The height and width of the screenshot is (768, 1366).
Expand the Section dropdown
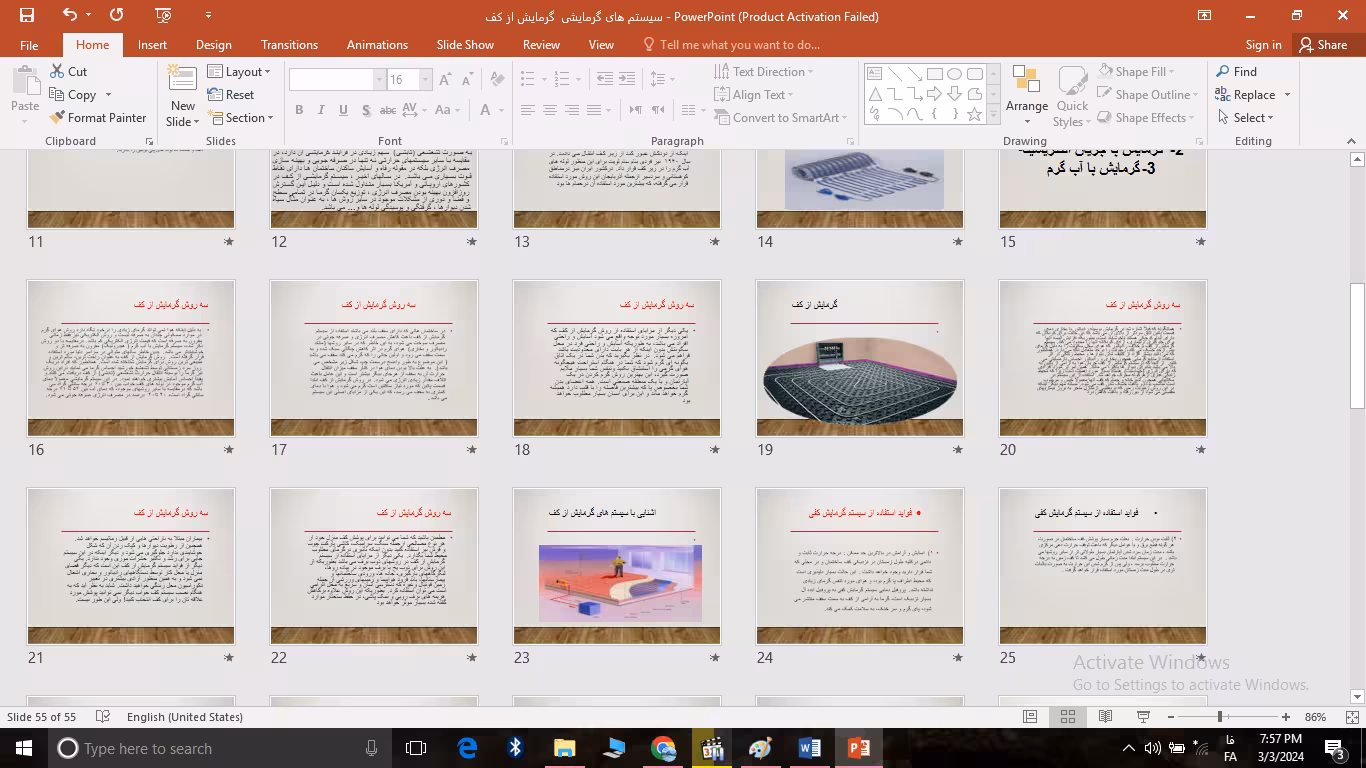point(240,118)
